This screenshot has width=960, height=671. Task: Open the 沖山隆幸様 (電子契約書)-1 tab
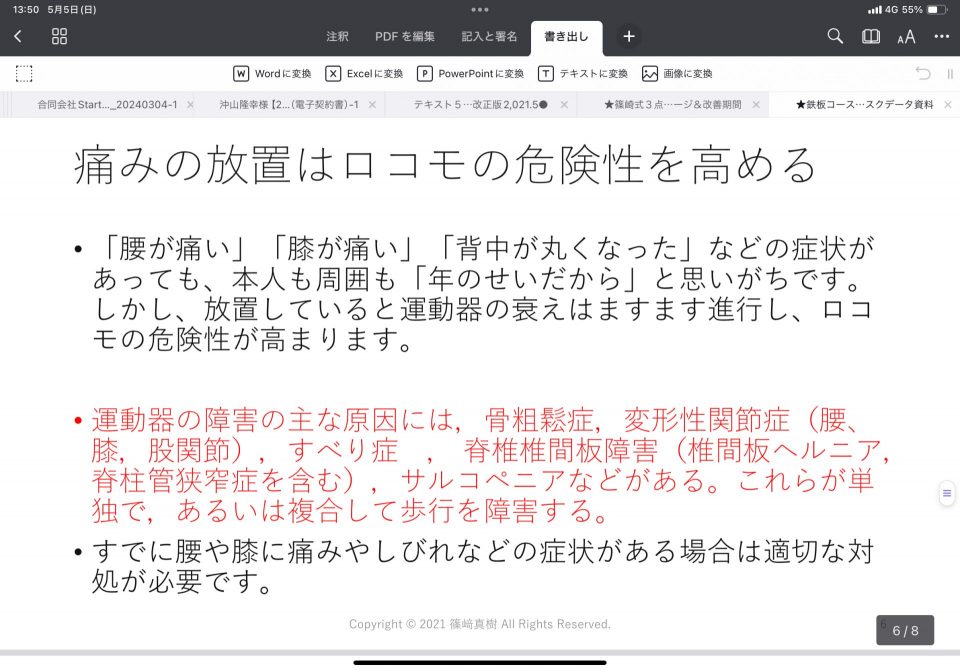289,105
